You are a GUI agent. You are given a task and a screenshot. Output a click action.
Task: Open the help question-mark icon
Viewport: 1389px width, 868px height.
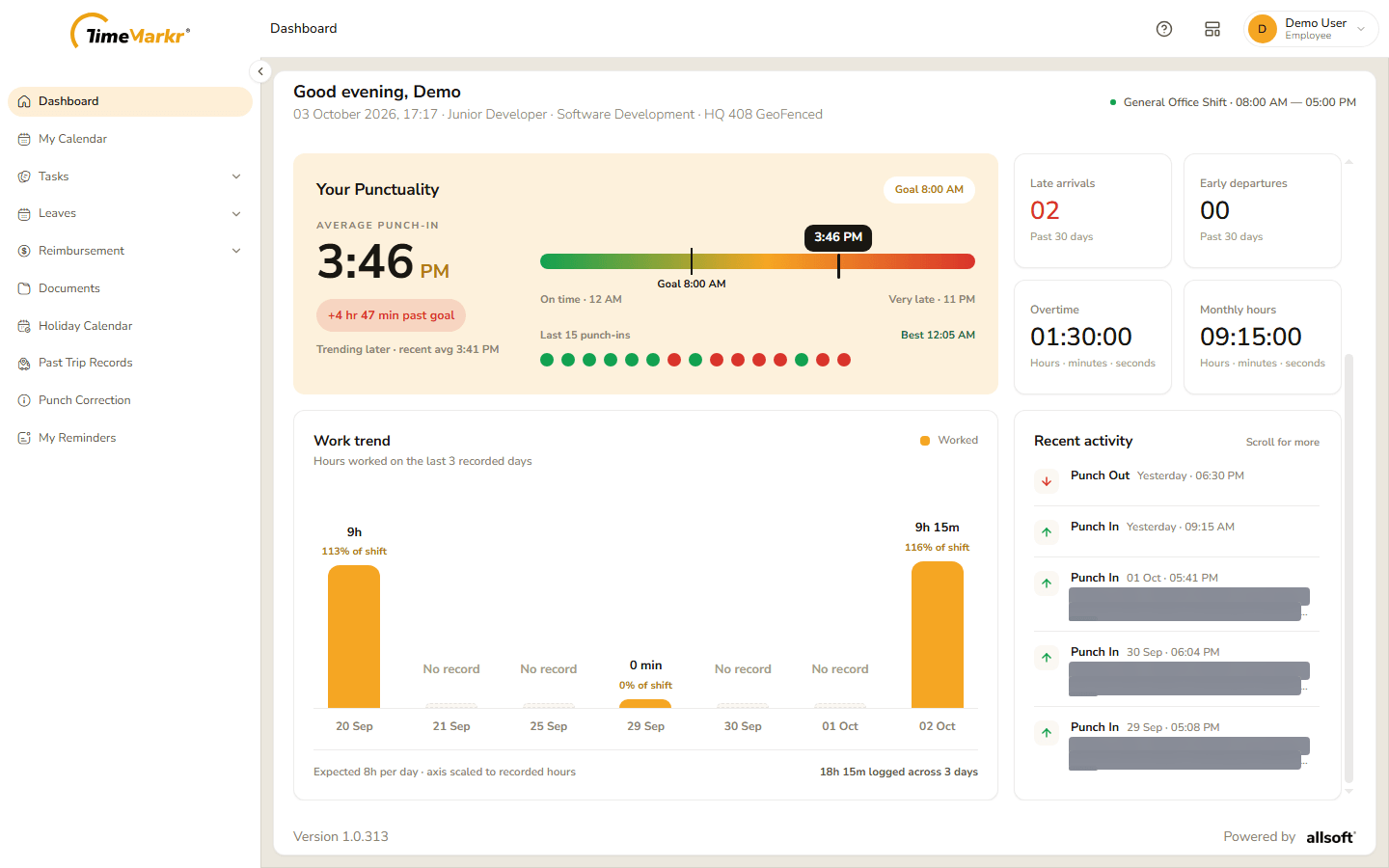click(1164, 29)
